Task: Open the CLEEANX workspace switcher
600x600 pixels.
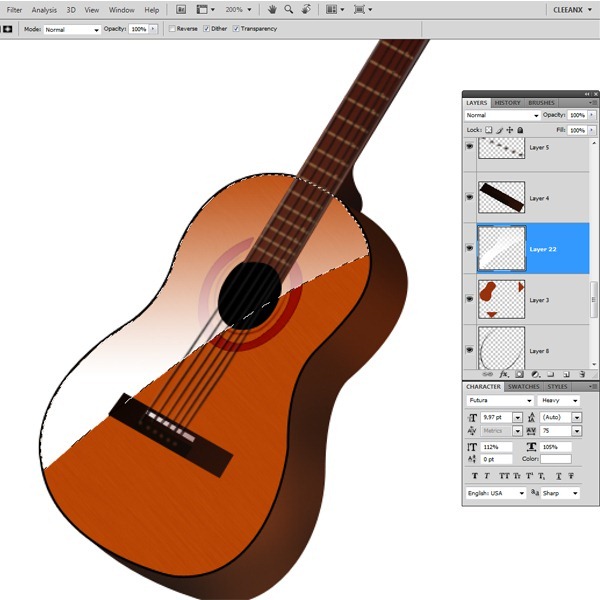Action: point(572,10)
